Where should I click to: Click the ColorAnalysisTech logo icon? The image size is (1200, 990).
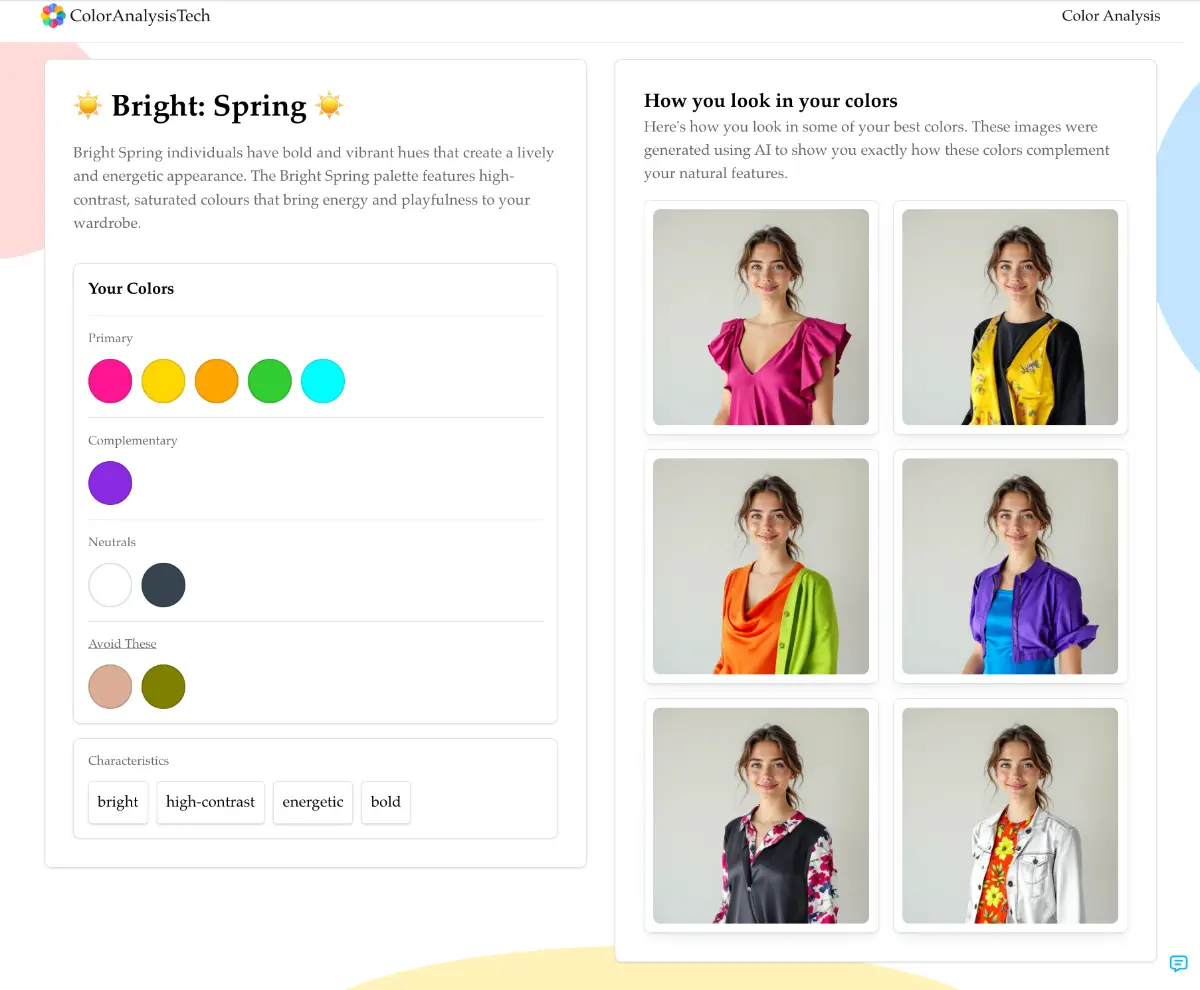53,15
